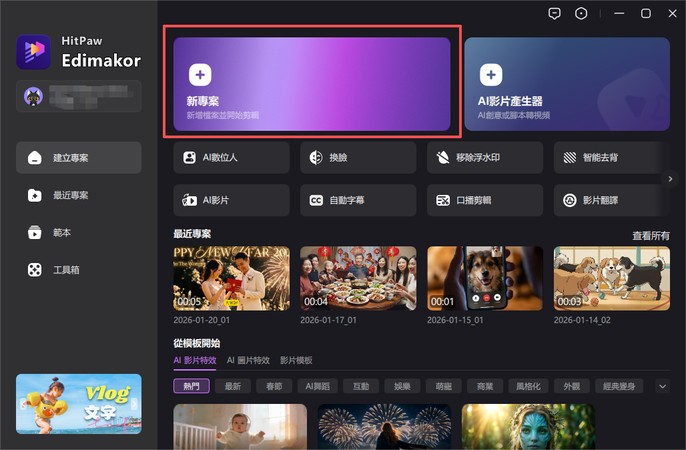This screenshot has height=450, width=686.
Task: Open the 口播剪輯 tool button
Action: point(485,200)
